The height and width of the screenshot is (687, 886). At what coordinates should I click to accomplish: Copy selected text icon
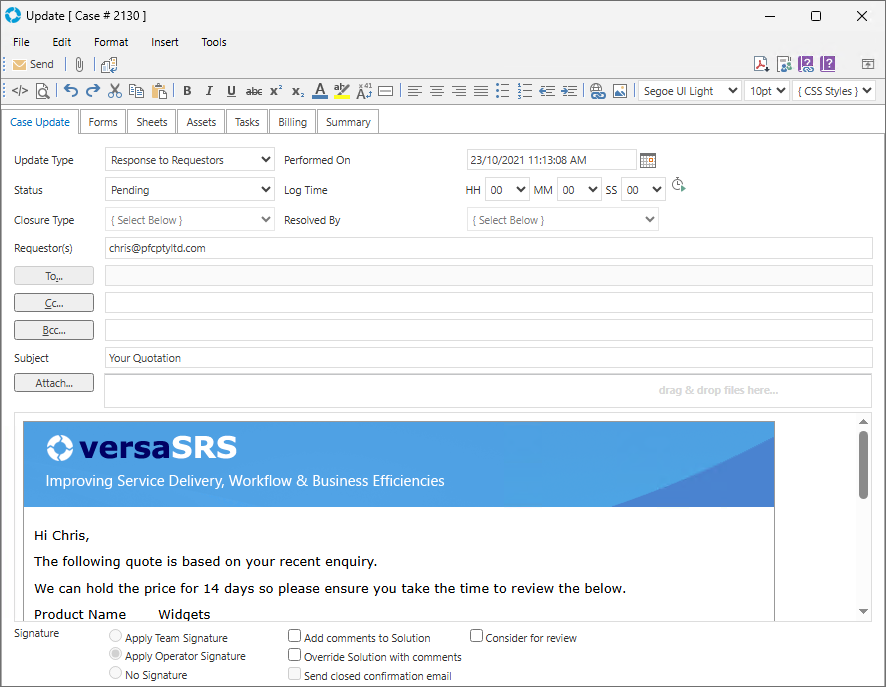pos(136,90)
